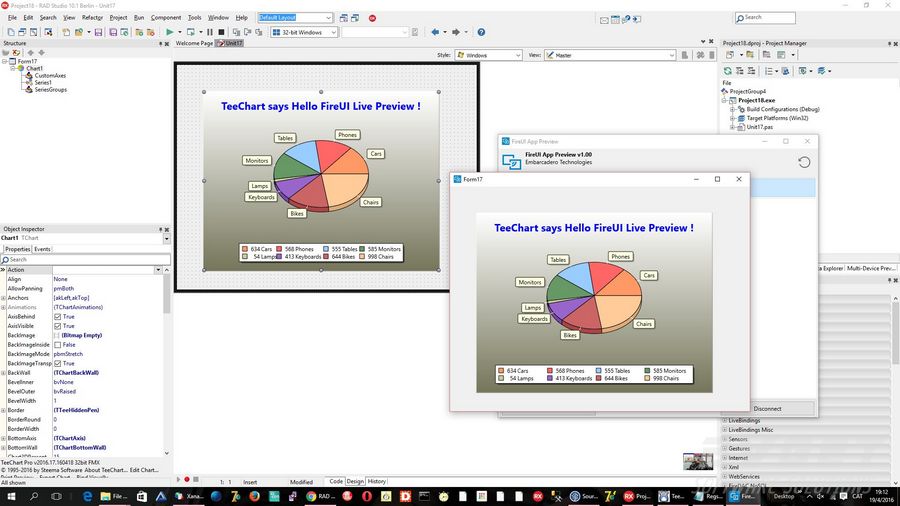Switch to the History tab at bottom
The image size is (900, 506).
pyautogui.click(x=377, y=481)
